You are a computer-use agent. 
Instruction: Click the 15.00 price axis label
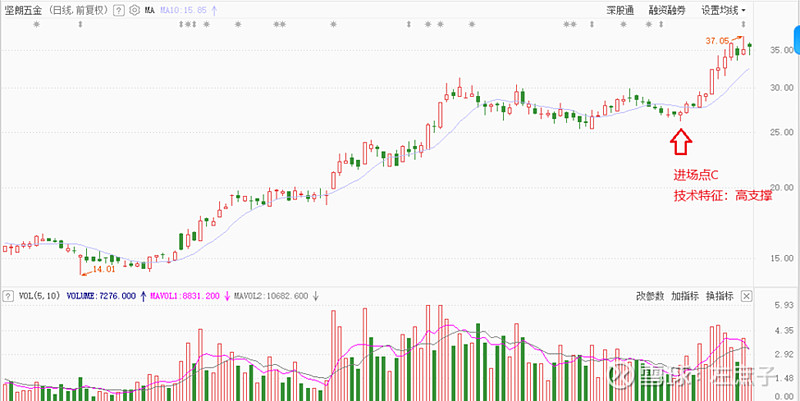coord(782,258)
